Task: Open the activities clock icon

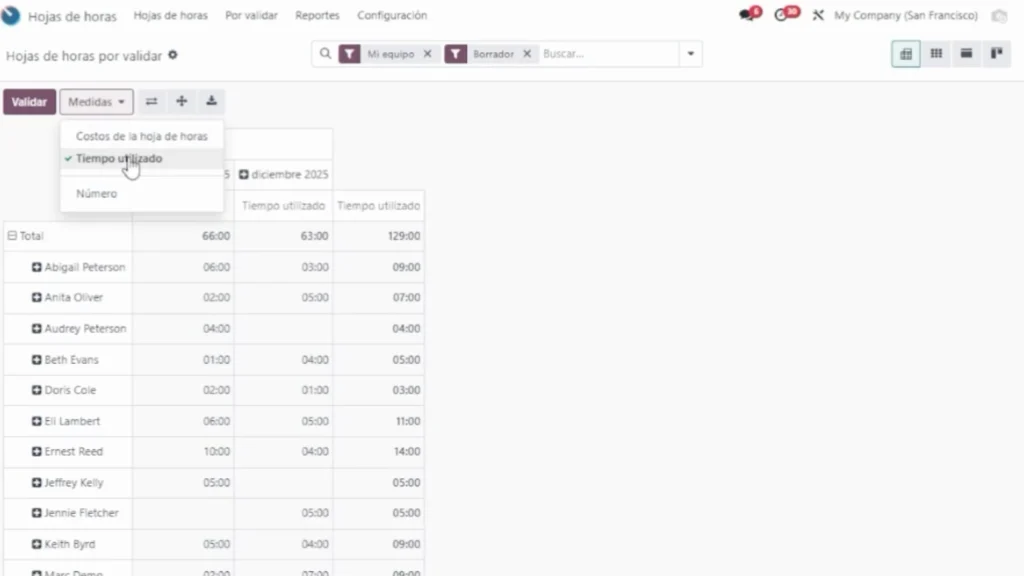Action: [x=782, y=16]
